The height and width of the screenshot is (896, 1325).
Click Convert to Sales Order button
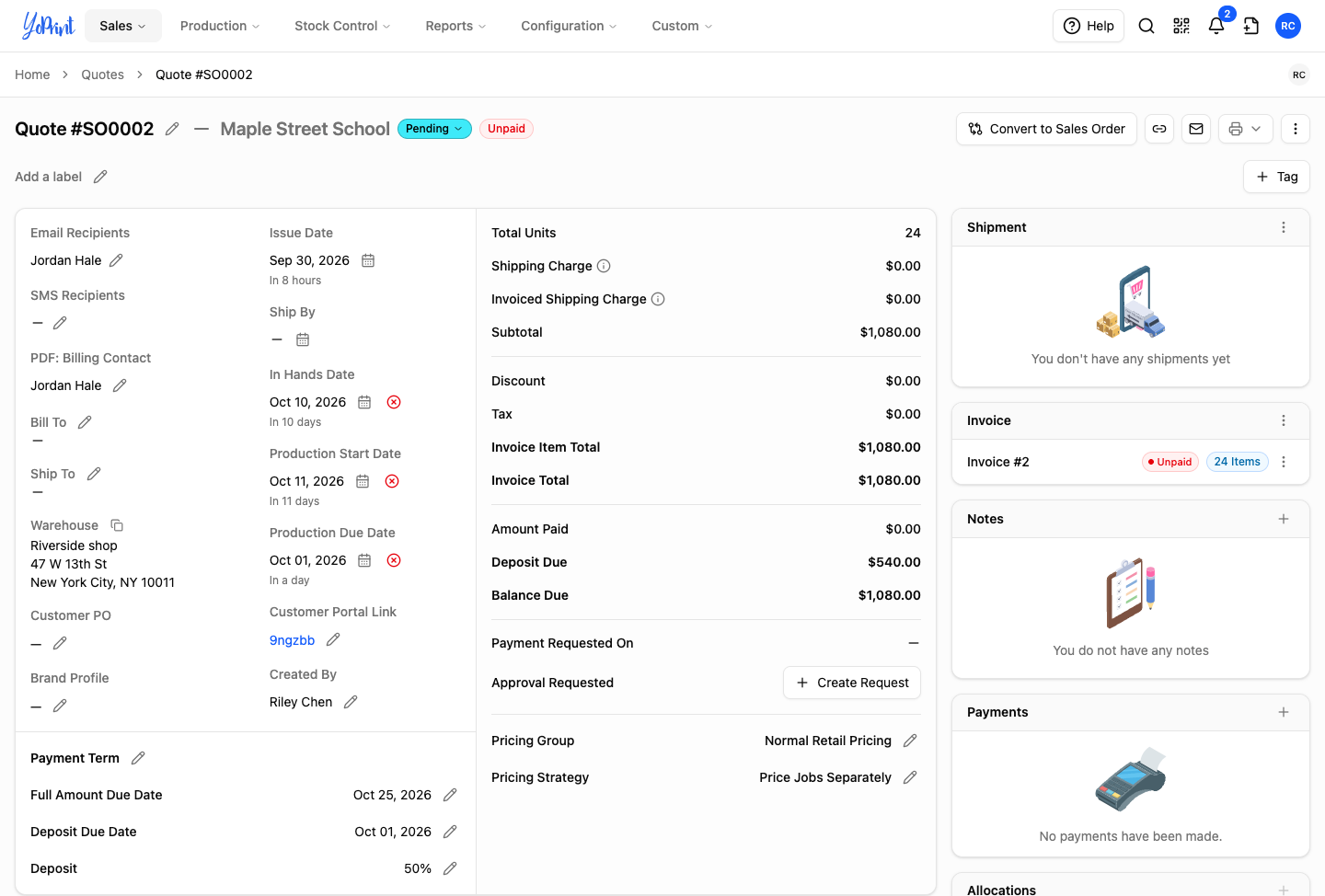[1047, 129]
